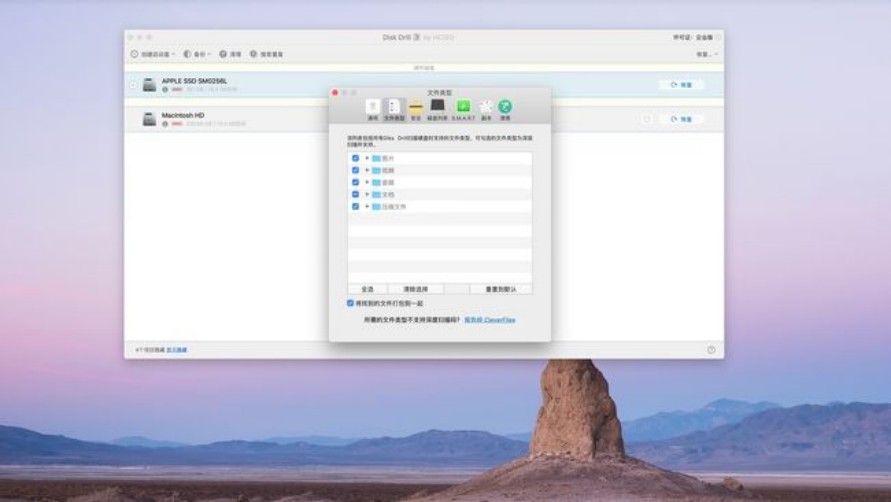Open the dark disk list preferences tab
The image size is (891, 502).
[x=437, y=110]
